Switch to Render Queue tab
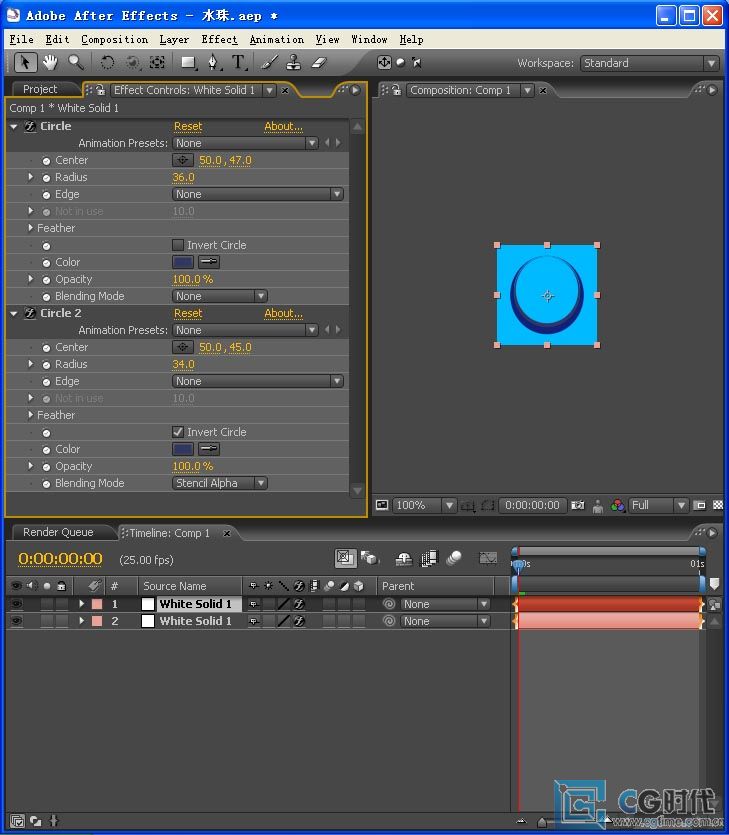This screenshot has height=835, width=729. (58, 532)
